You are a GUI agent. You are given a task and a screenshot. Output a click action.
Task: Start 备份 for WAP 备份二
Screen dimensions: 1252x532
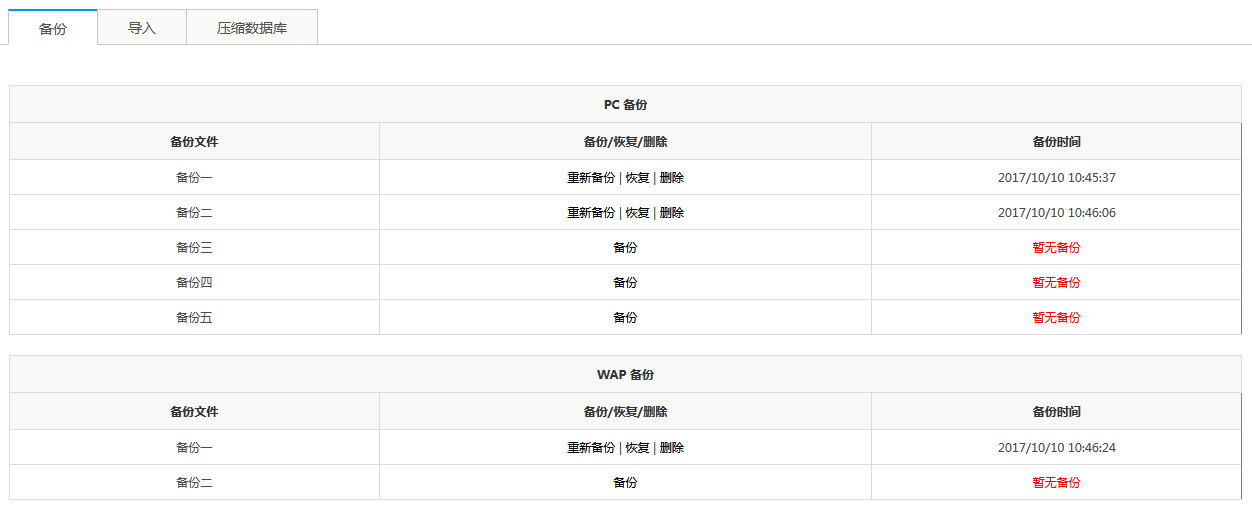click(x=625, y=483)
